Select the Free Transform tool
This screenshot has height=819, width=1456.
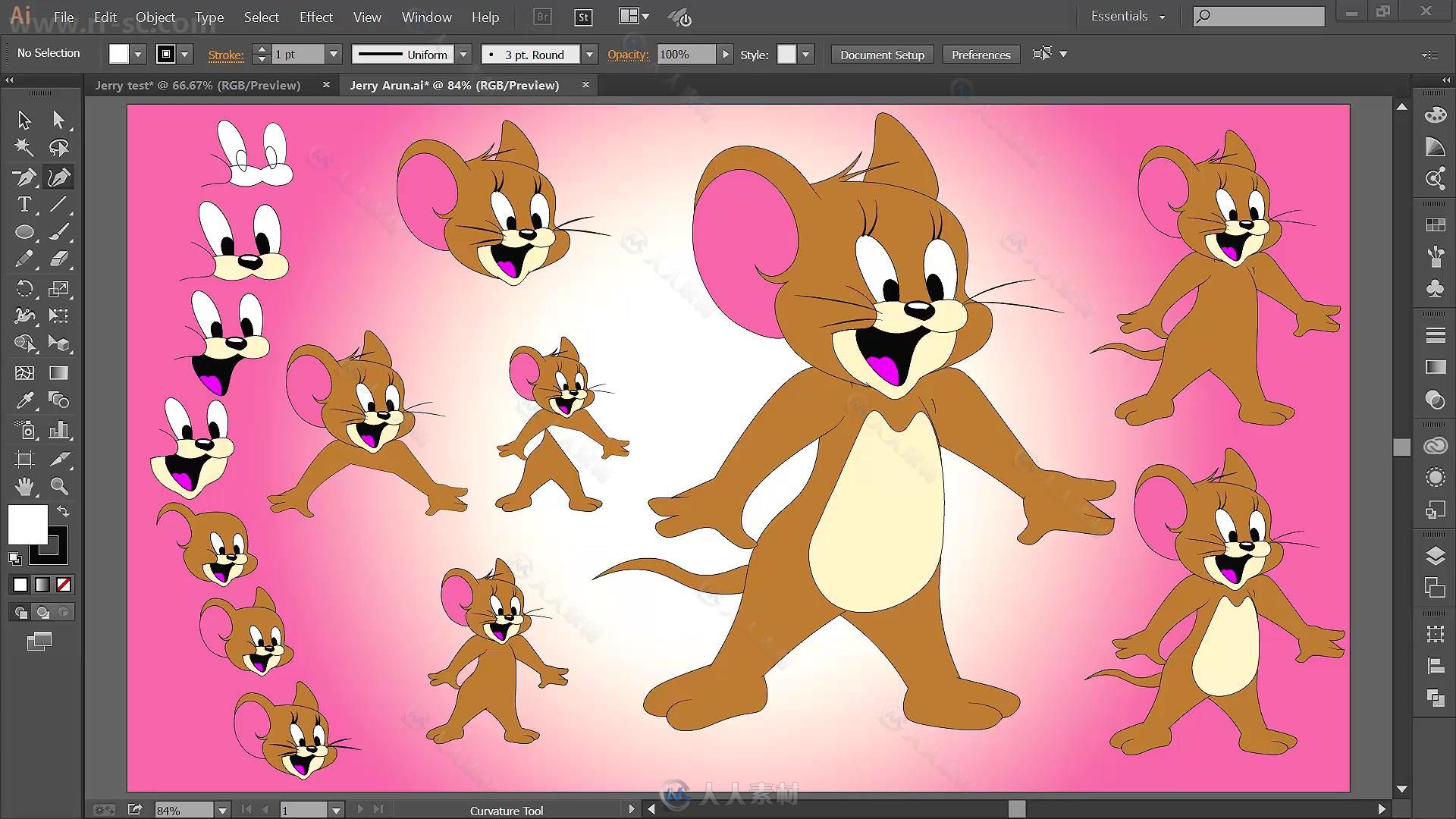pos(58,315)
